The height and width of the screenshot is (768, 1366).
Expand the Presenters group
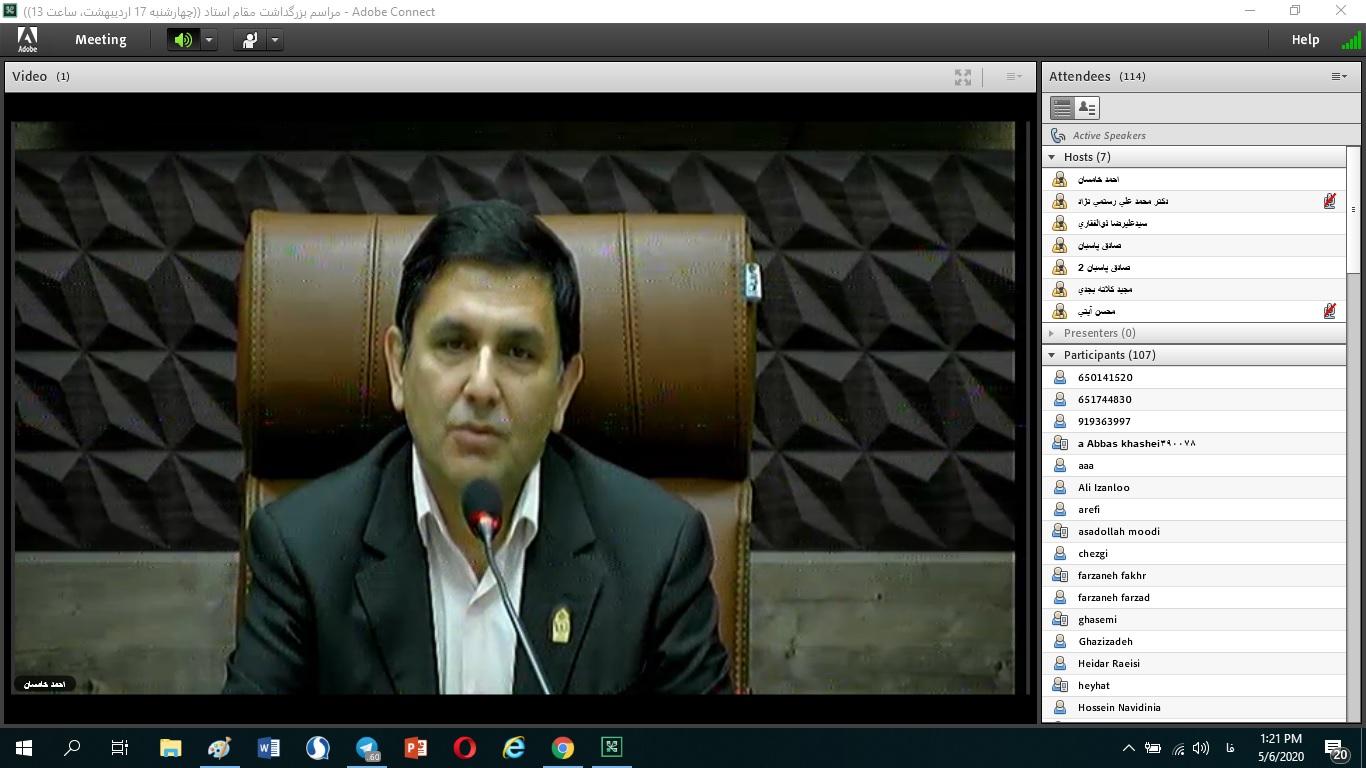click(x=1051, y=333)
